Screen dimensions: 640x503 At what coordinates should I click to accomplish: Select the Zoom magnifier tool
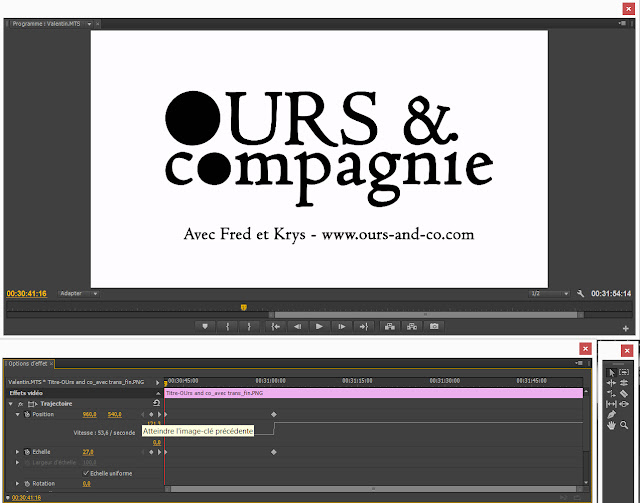(x=624, y=425)
